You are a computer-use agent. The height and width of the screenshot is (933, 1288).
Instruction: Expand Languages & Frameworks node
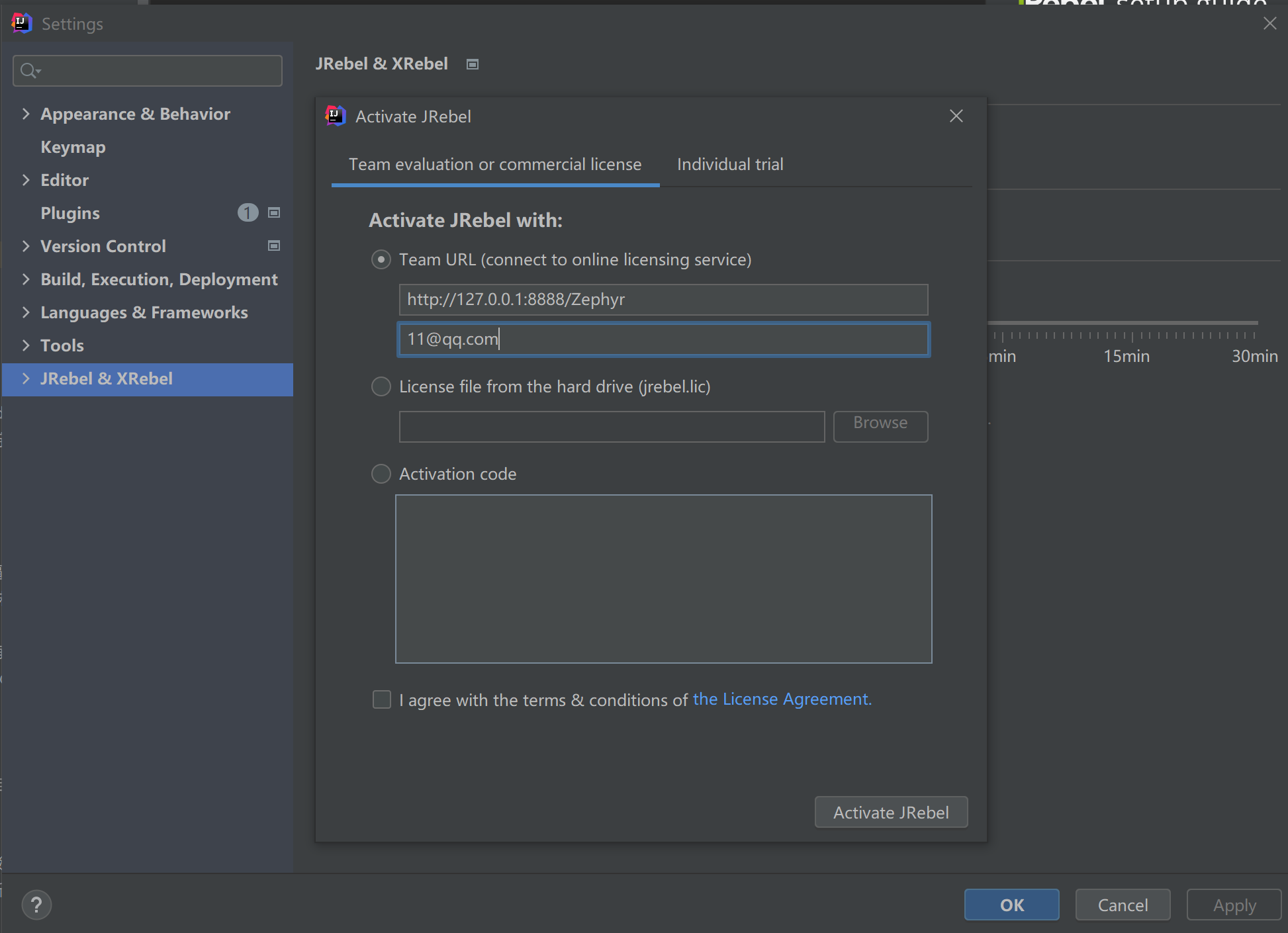[x=26, y=312]
